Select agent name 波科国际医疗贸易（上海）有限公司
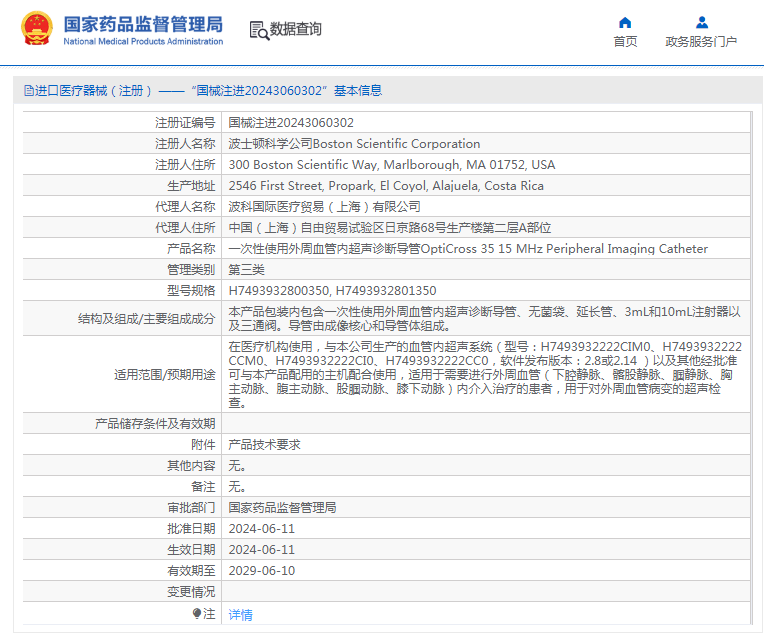 [x=325, y=207]
